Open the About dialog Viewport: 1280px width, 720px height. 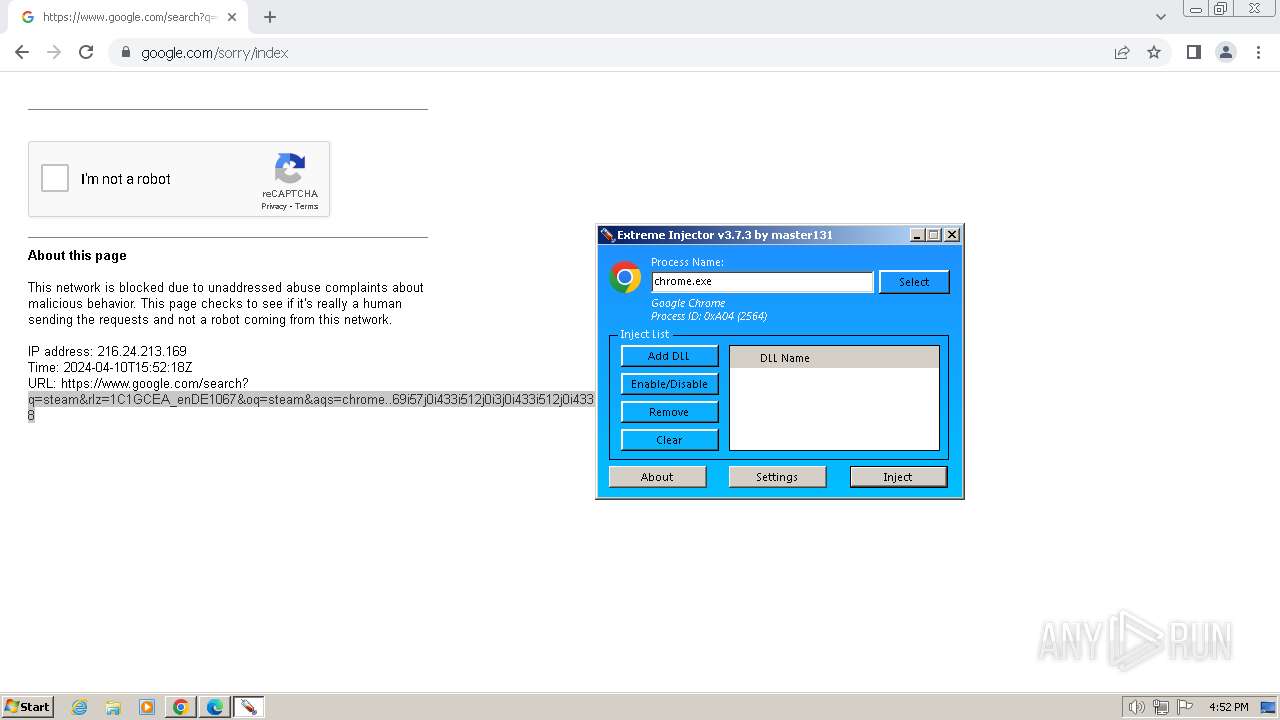pos(657,477)
